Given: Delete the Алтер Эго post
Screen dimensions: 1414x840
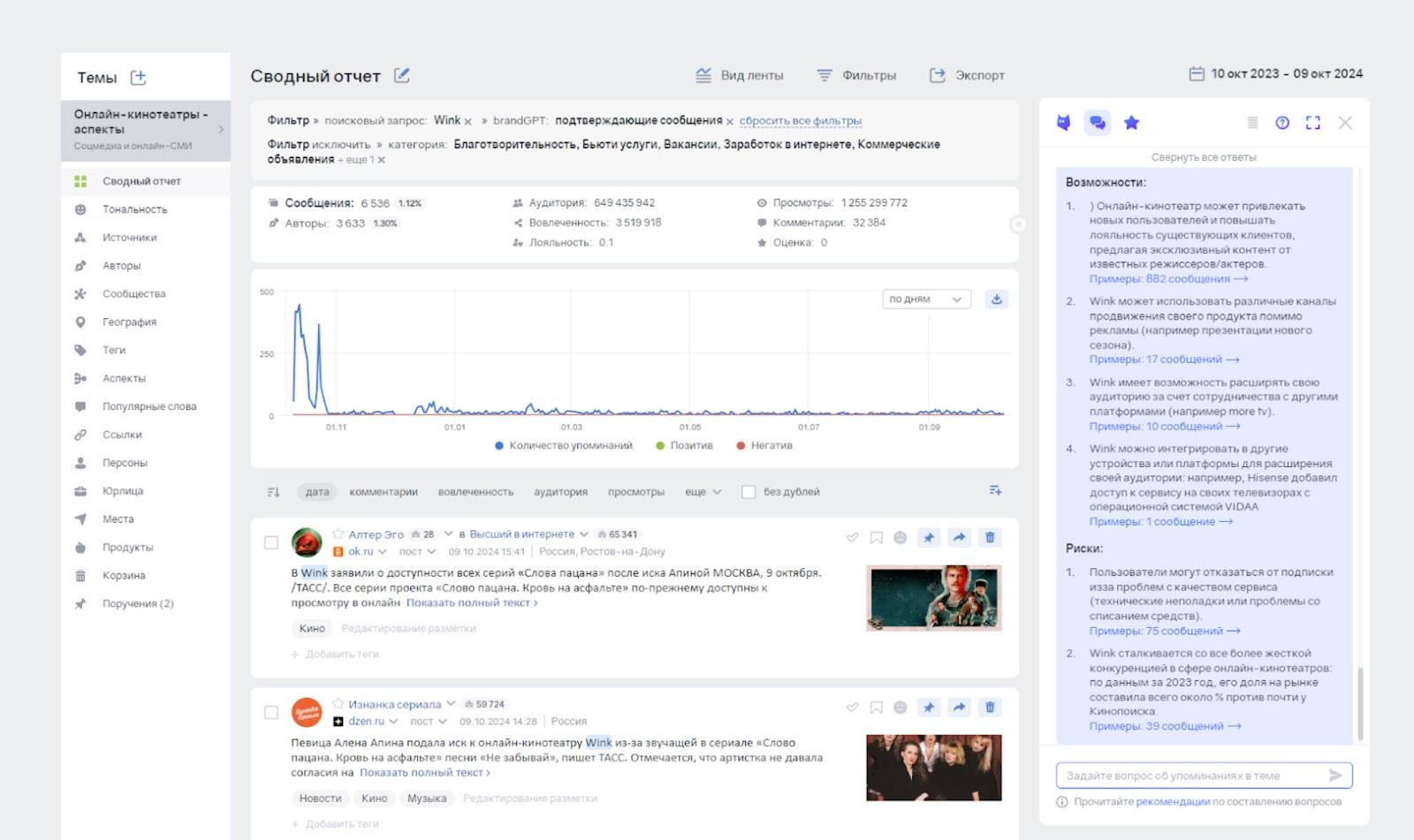Looking at the screenshot, I should click(990, 537).
